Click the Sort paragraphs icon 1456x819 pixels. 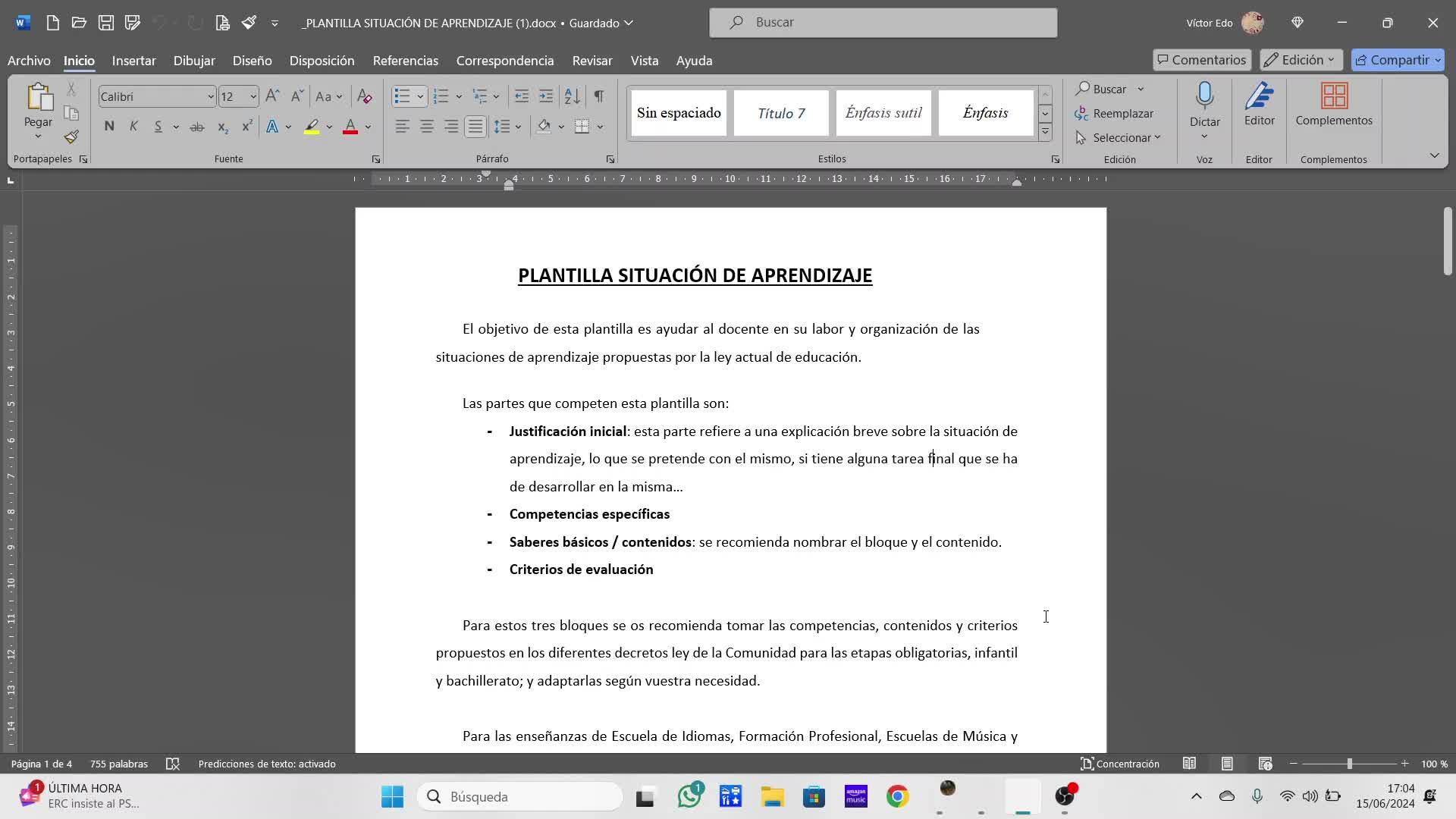point(573,96)
